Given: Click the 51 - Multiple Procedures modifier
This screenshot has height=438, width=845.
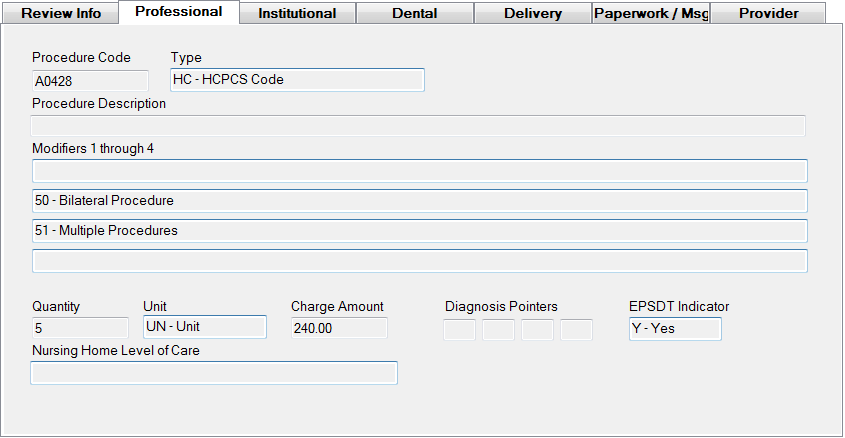Looking at the screenshot, I should [419, 231].
